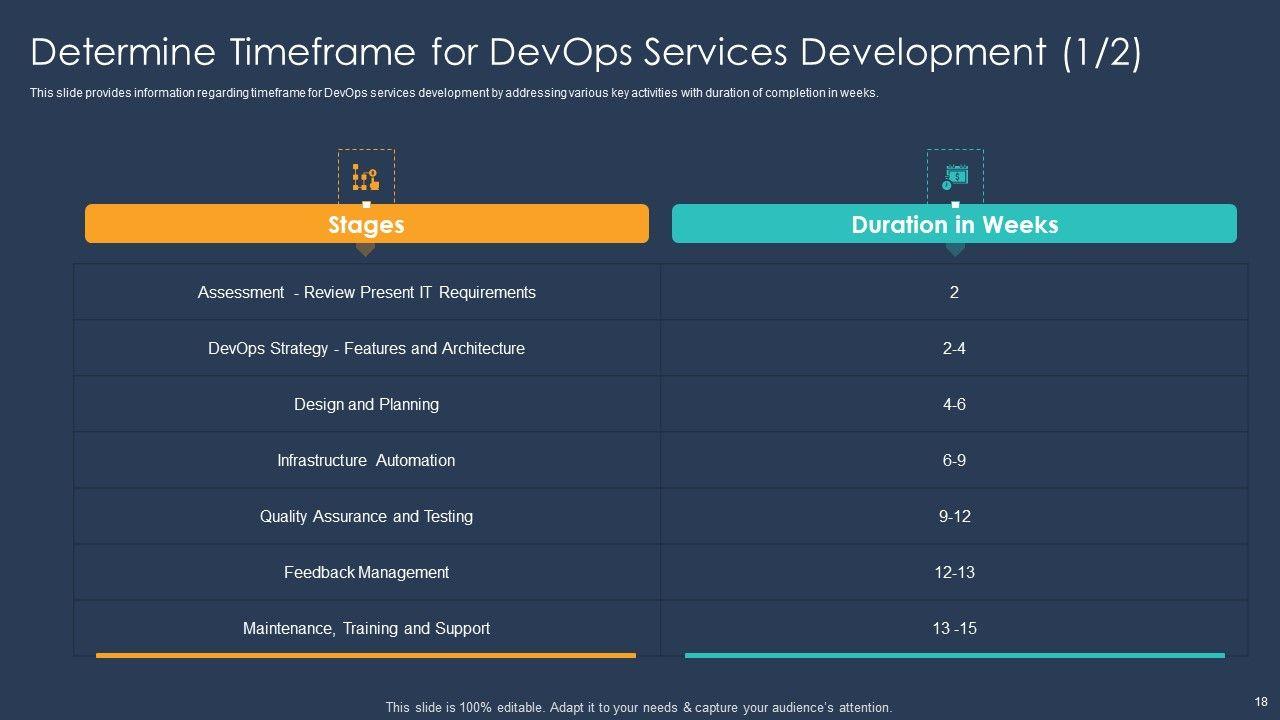Screen dimensions: 1280x720
Task: Select the Assessment - Review Present IT Requirements cell
Action: [x=366, y=292]
